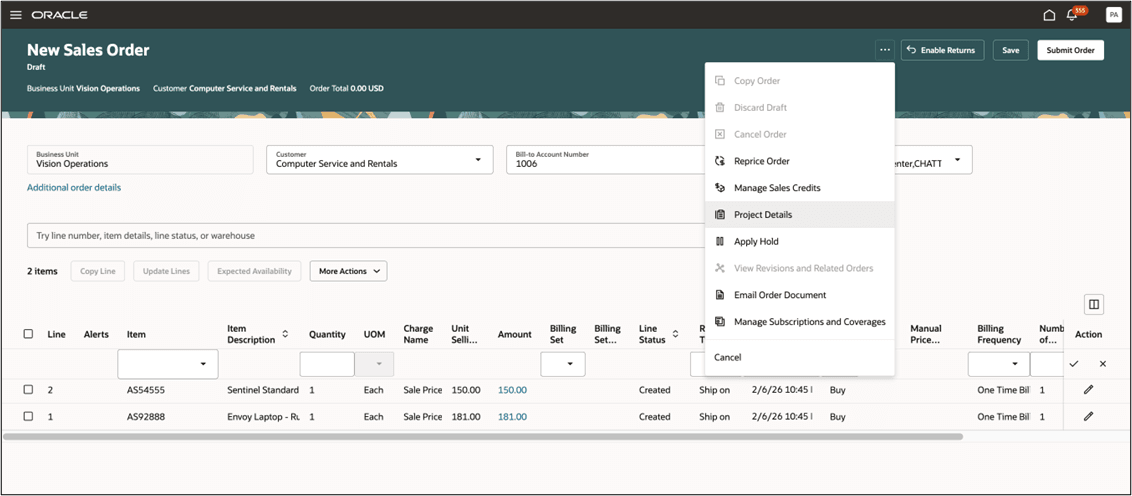Click item AS54555 in line 2
Viewport: 1132px width, 496px height.
click(147, 390)
